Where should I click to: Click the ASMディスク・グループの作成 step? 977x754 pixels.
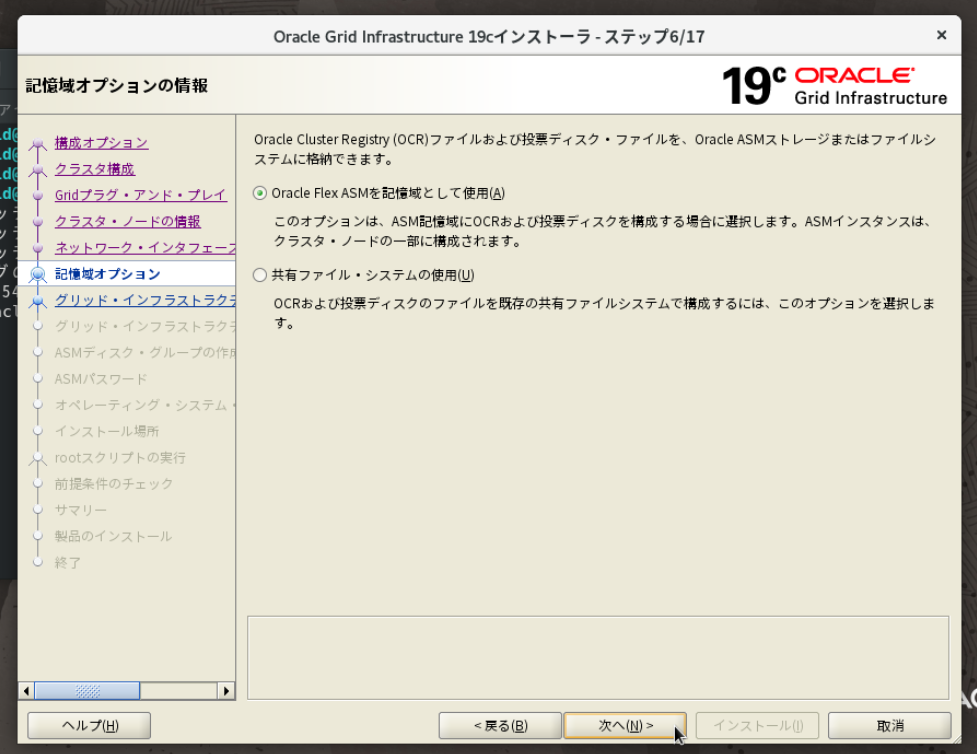(x=145, y=352)
